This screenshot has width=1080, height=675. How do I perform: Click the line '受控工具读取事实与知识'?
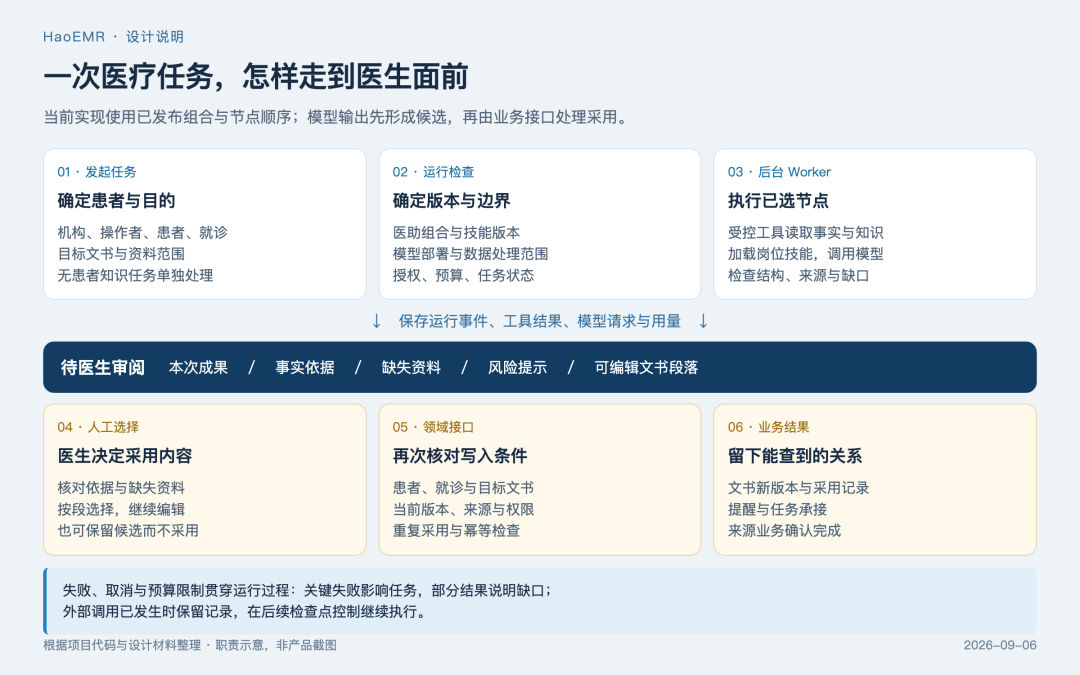(805, 232)
